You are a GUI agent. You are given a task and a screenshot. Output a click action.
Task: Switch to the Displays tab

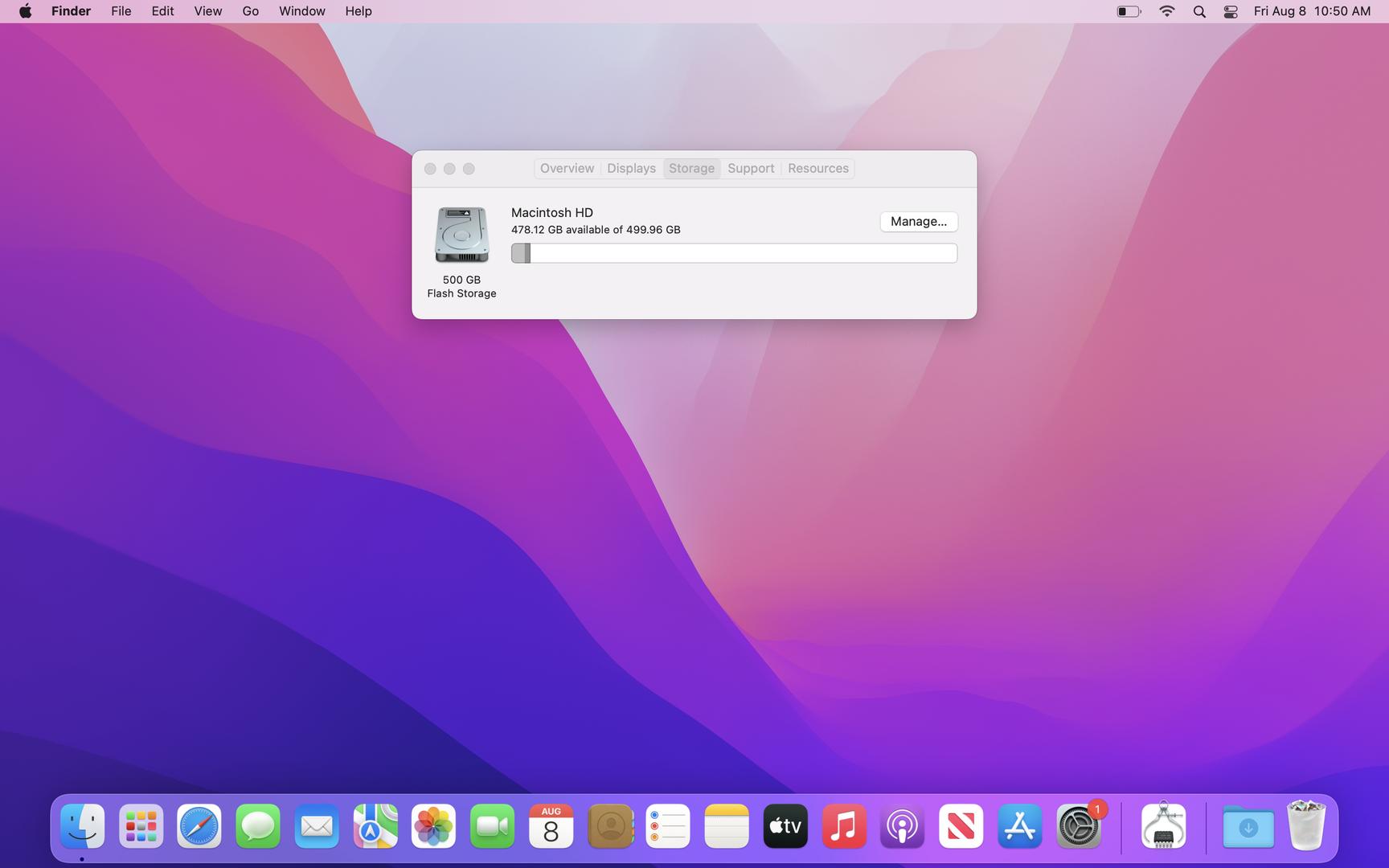(x=631, y=168)
